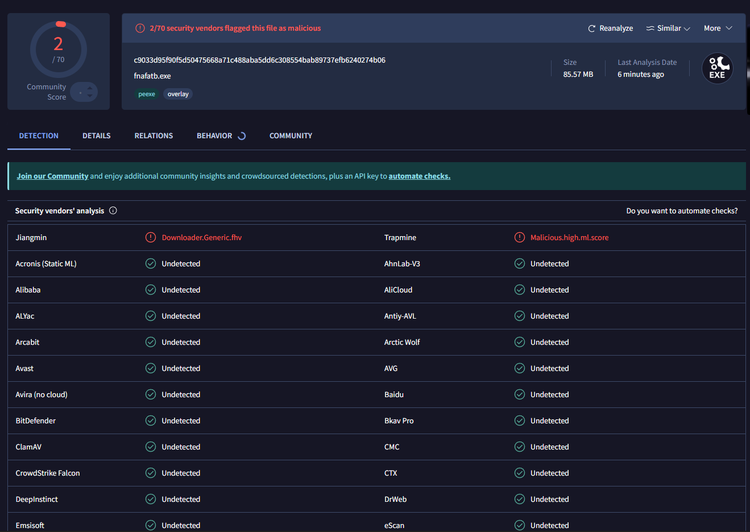The height and width of the screenshot is (532, 750).
Task: Click the DeepInstinct undetected checkmark icon
Action: pyautogui.click(x=151, y=499)
